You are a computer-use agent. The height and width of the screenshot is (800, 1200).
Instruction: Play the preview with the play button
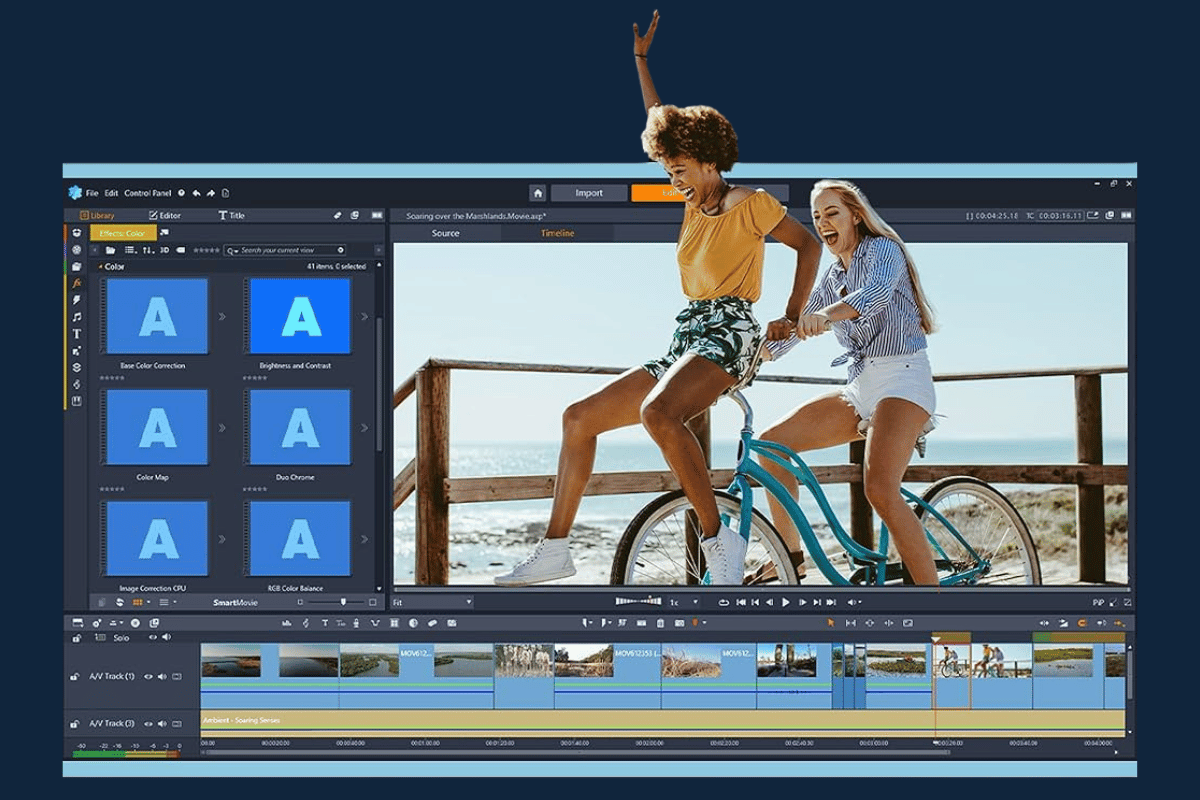click(x=786, y=602)
